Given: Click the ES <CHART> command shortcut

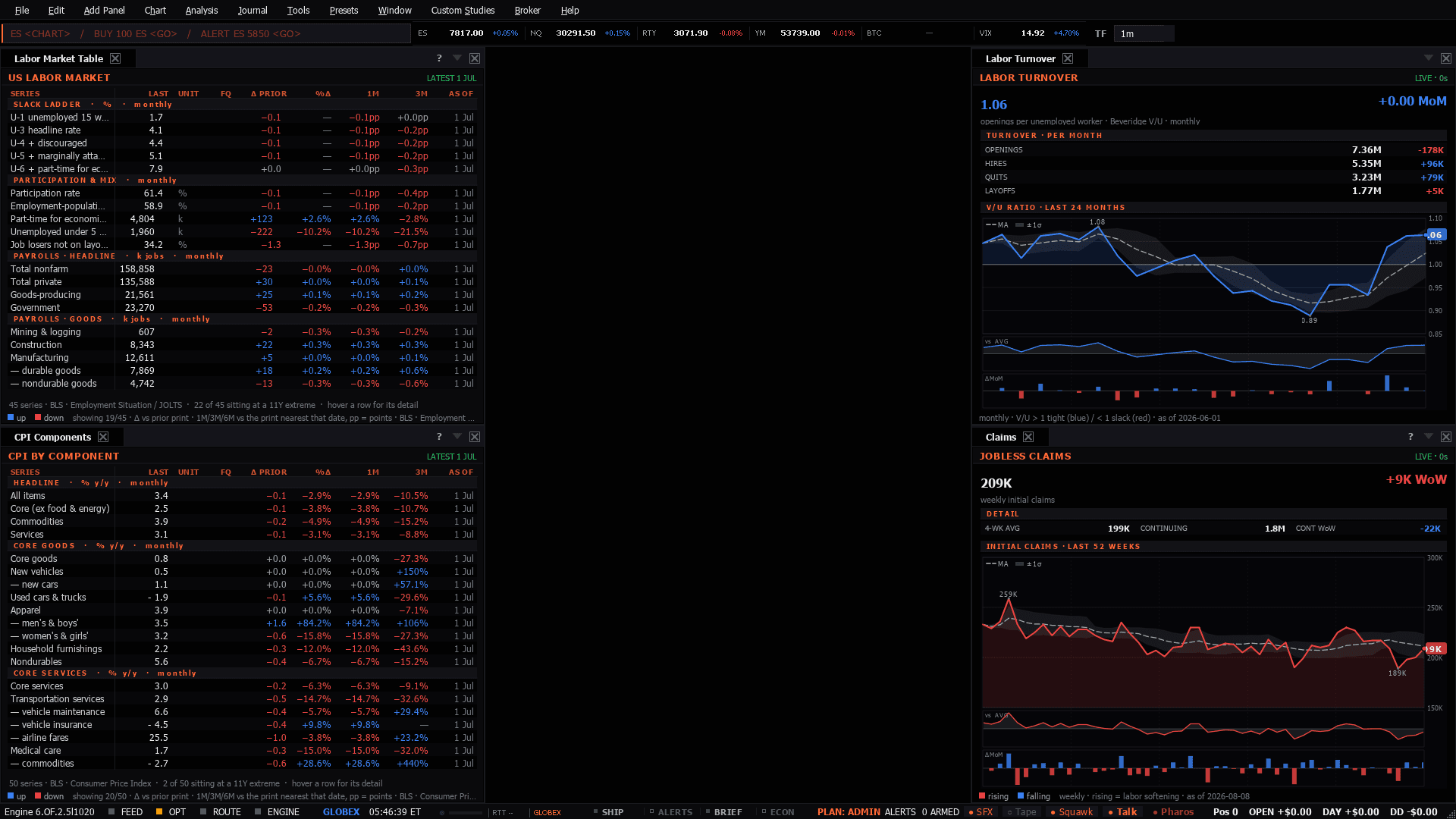Looking at the screenshot, I should (x=40, y=33).
